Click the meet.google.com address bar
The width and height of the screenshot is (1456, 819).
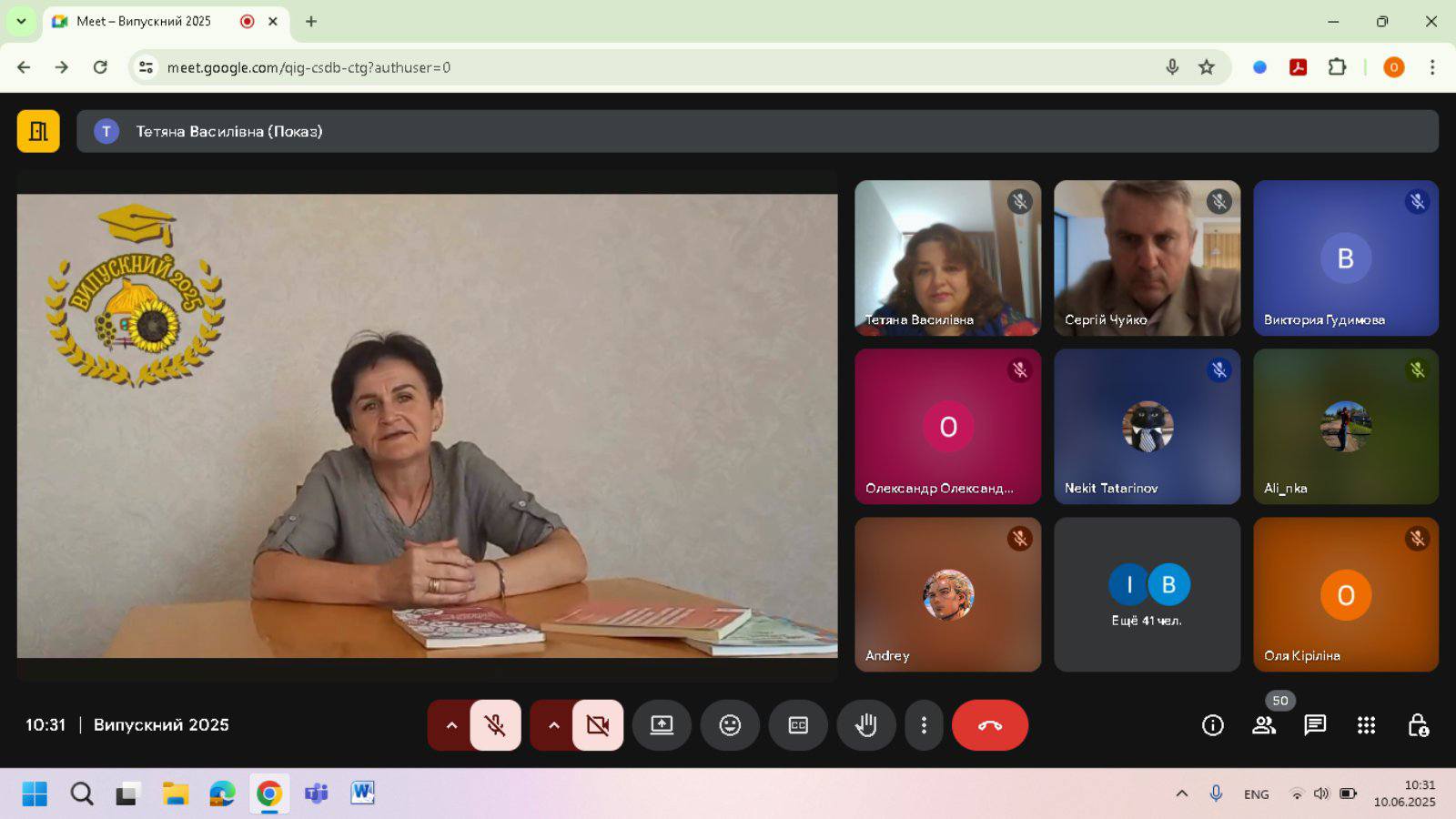click(637, 67)
